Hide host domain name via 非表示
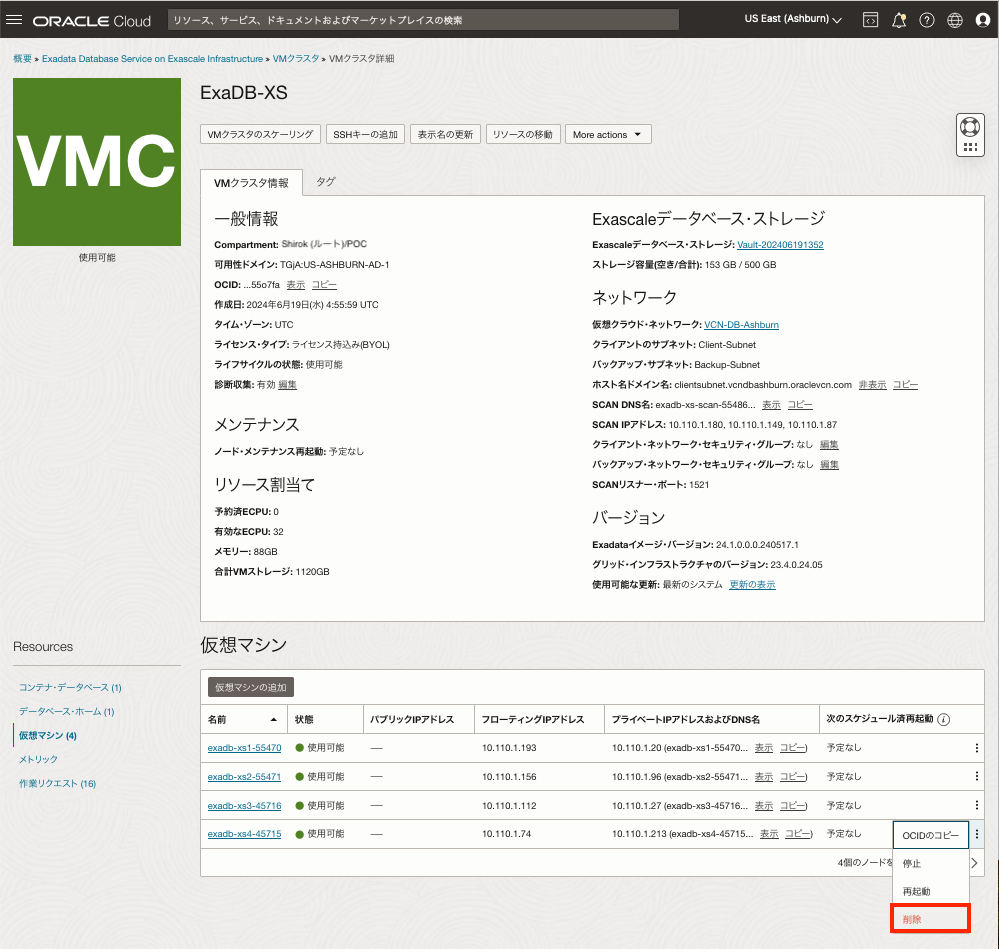The height and width of the screenshot is (949, 999). pos(872,385)
